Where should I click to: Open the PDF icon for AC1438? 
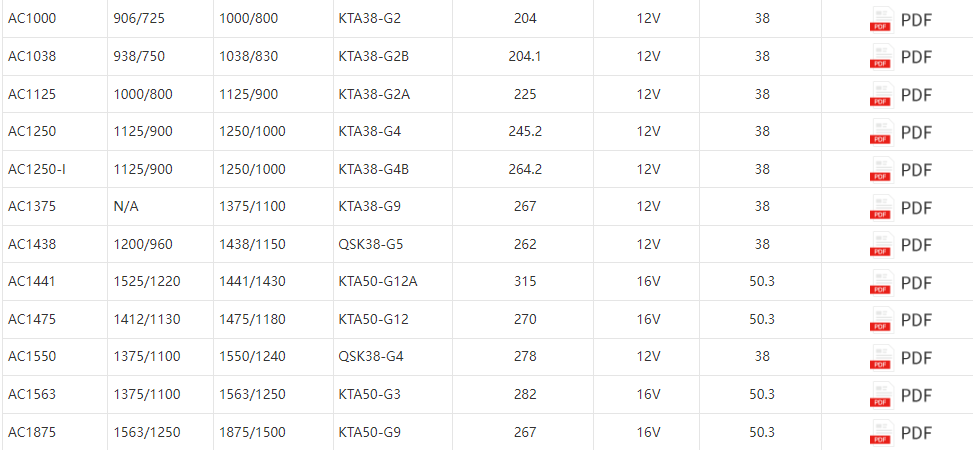tap(881, 245)
